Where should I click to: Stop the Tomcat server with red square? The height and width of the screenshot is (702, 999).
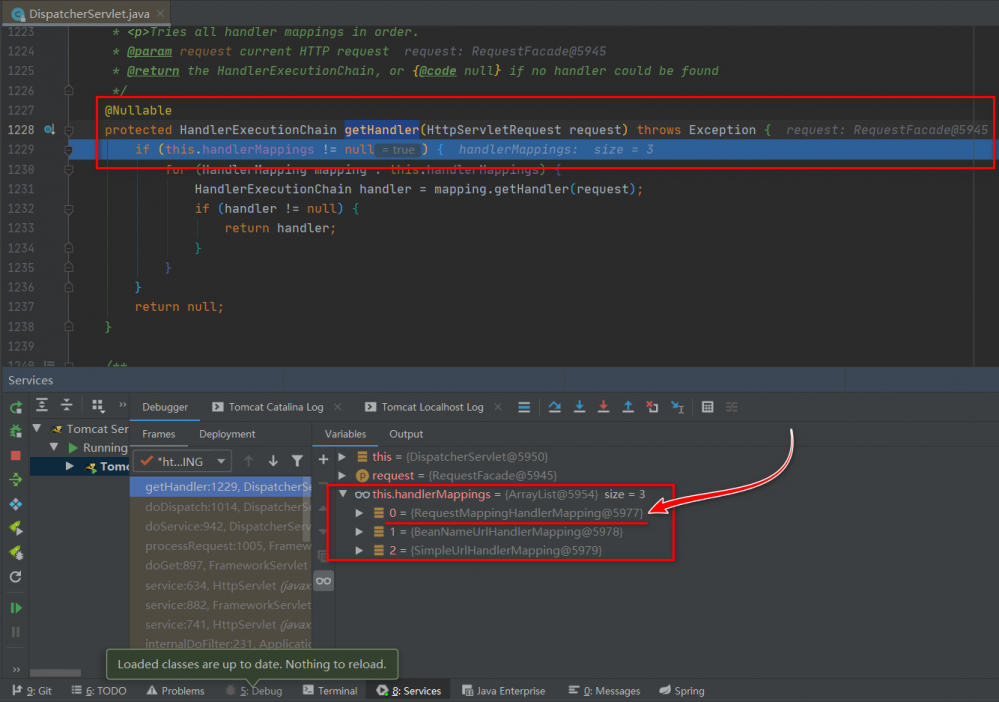coord(15,456)
